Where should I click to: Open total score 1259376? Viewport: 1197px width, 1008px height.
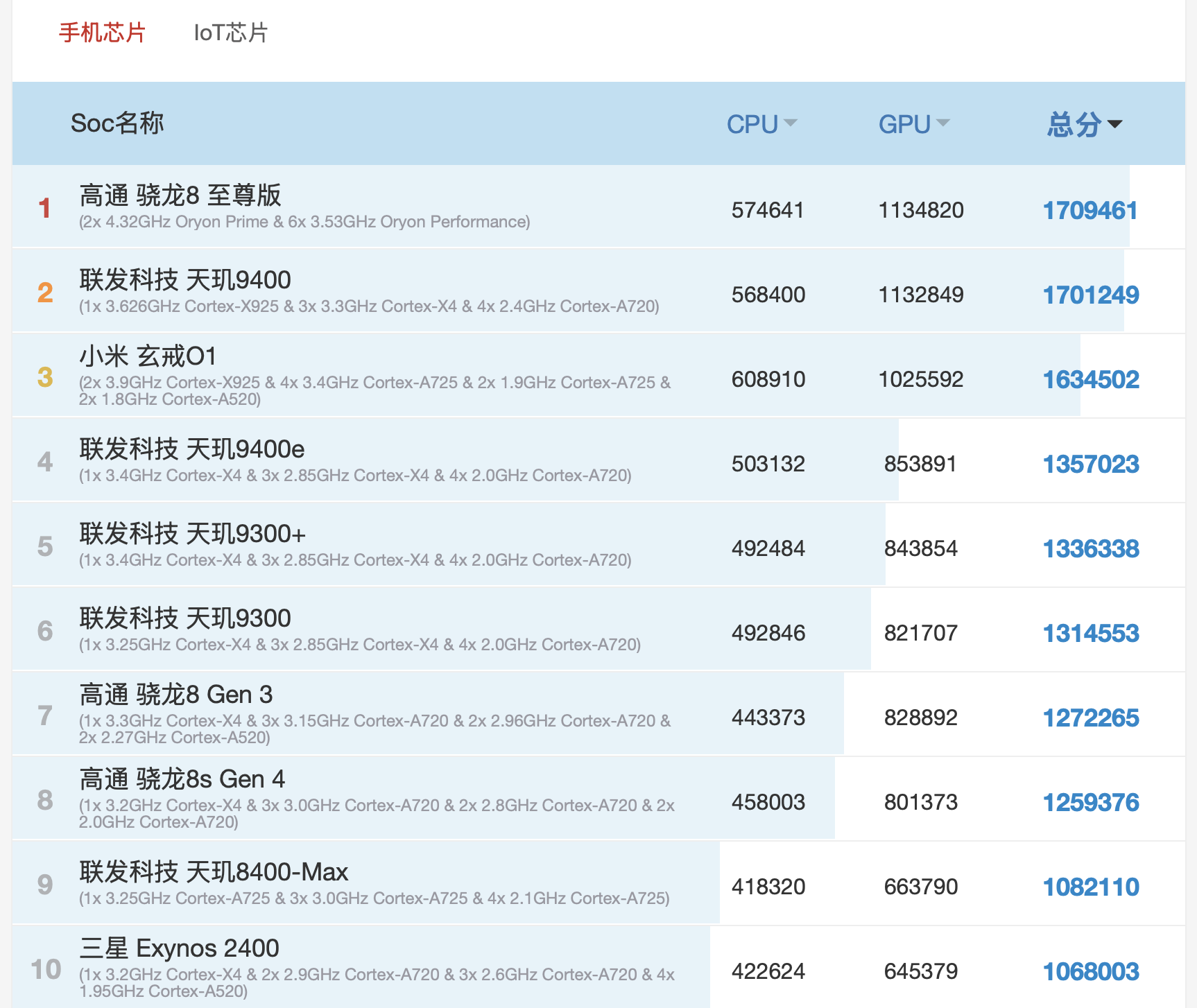click(1091, 803)
